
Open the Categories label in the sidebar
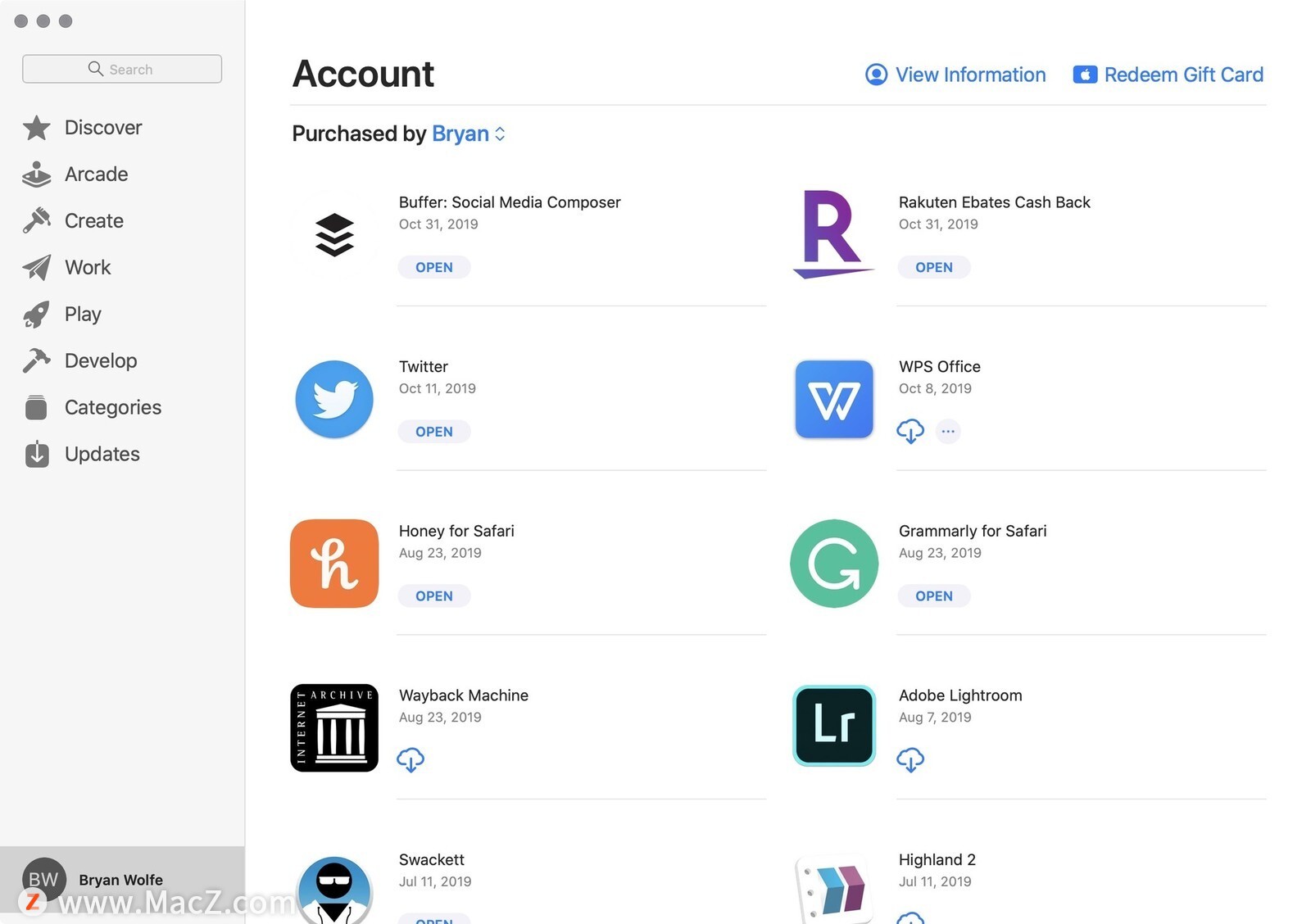[x=113, y=407]
